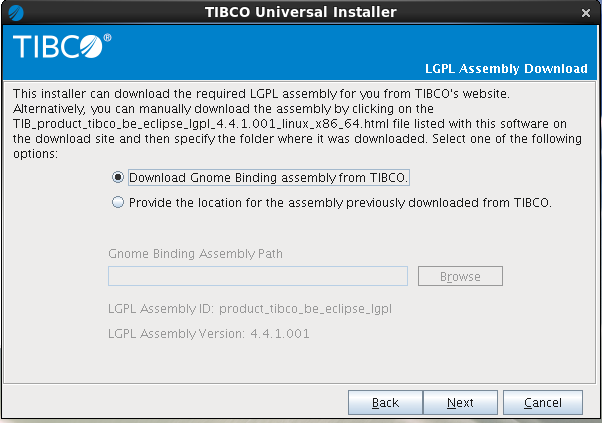Click the TIBCO window icon in title bar
The width and height of the screenshot is (602, 423).
pyautogui.click(x=16, y=13)
